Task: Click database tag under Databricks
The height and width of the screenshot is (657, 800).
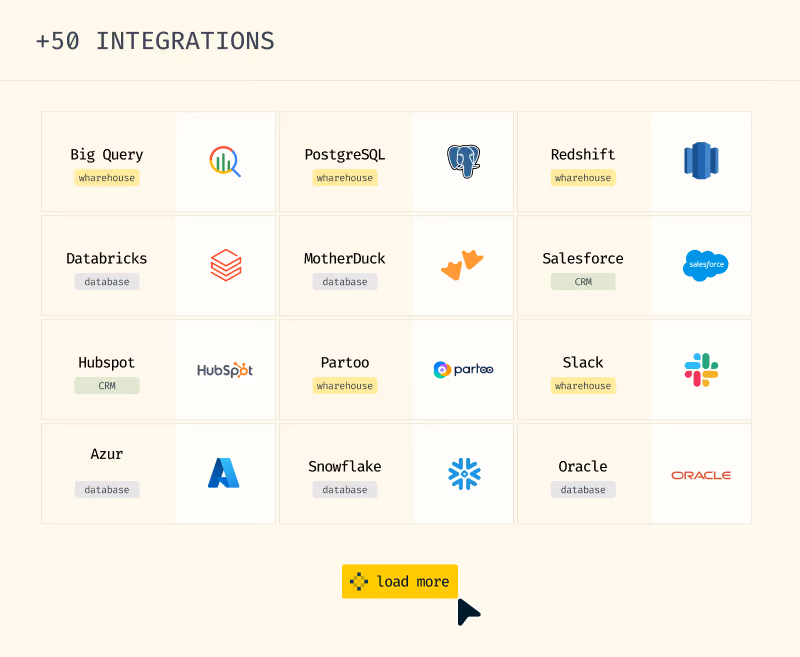Action: 107,282
